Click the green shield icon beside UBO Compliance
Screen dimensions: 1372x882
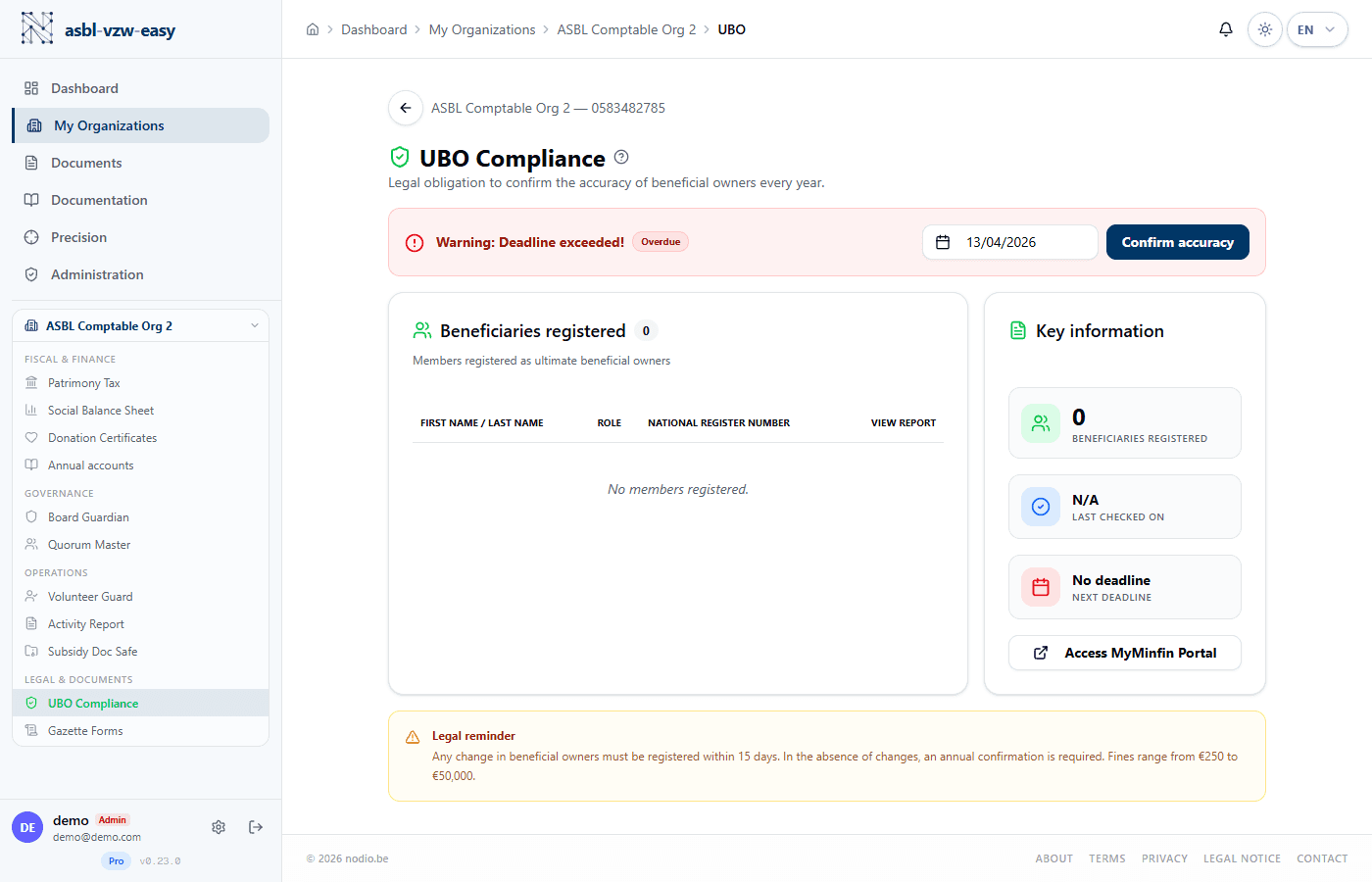[400, 157]
